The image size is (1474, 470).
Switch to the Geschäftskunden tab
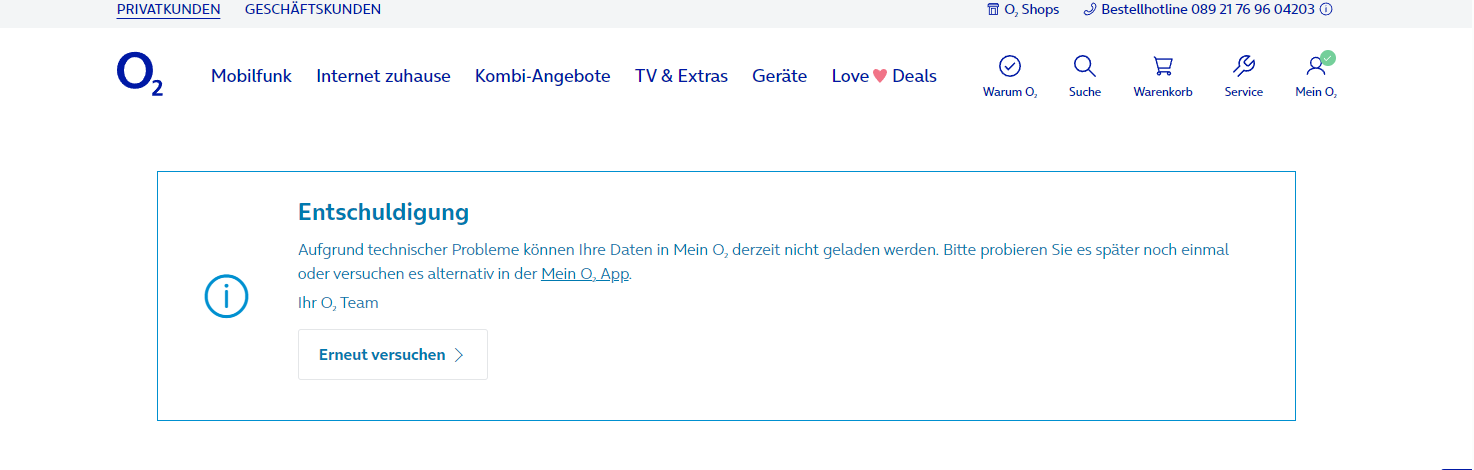313,9
